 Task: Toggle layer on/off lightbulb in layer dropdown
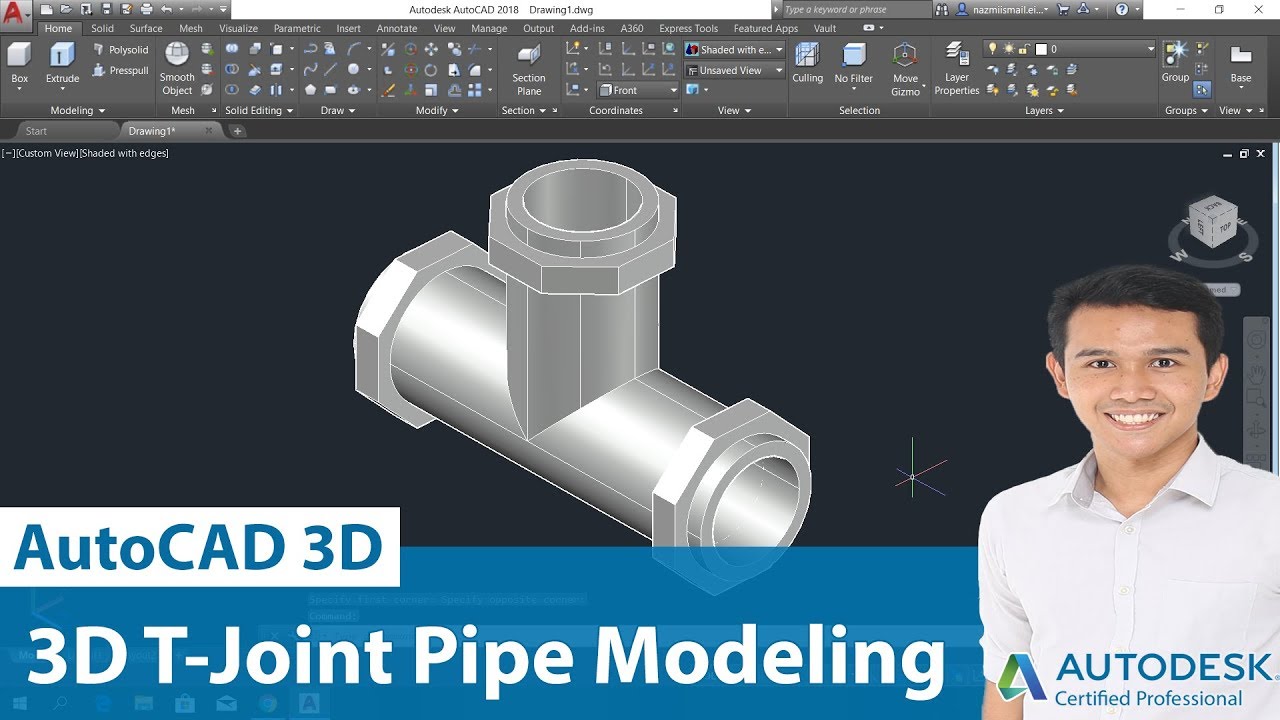click(x=992, y=49)
